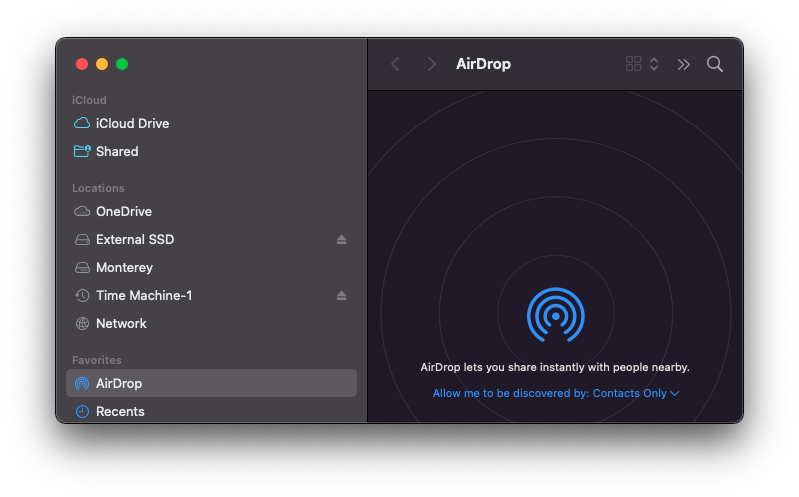Close the Finder window with red button
799x497 pixels.
click(x=82, y=64)
